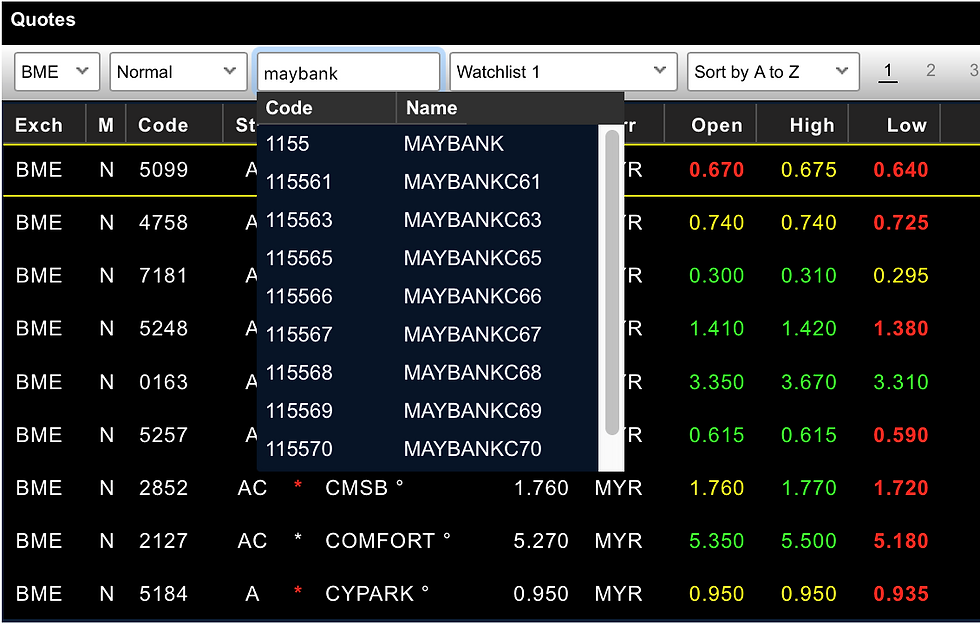This screenshot has width=980, height=624.
Task: Click the high price 3.670
Action: coord(809,382)
